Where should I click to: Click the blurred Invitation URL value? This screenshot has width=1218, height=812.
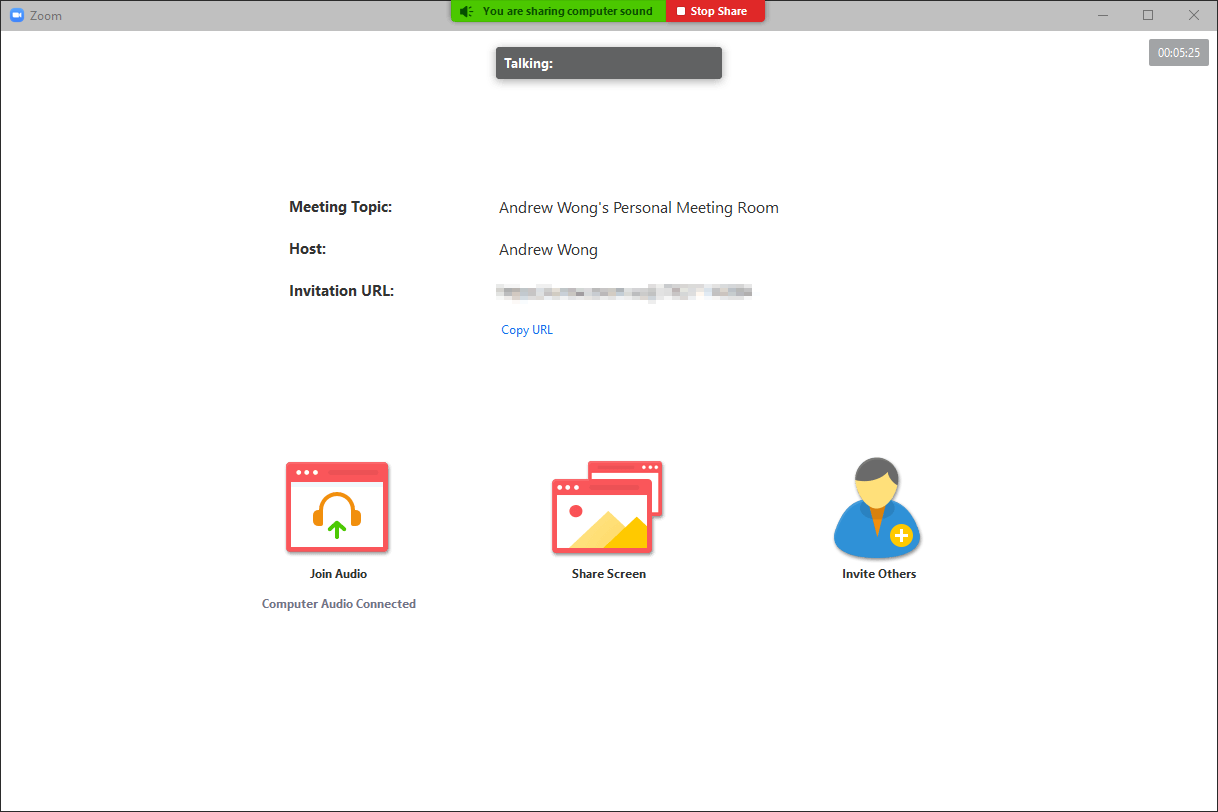click(625, 292)
